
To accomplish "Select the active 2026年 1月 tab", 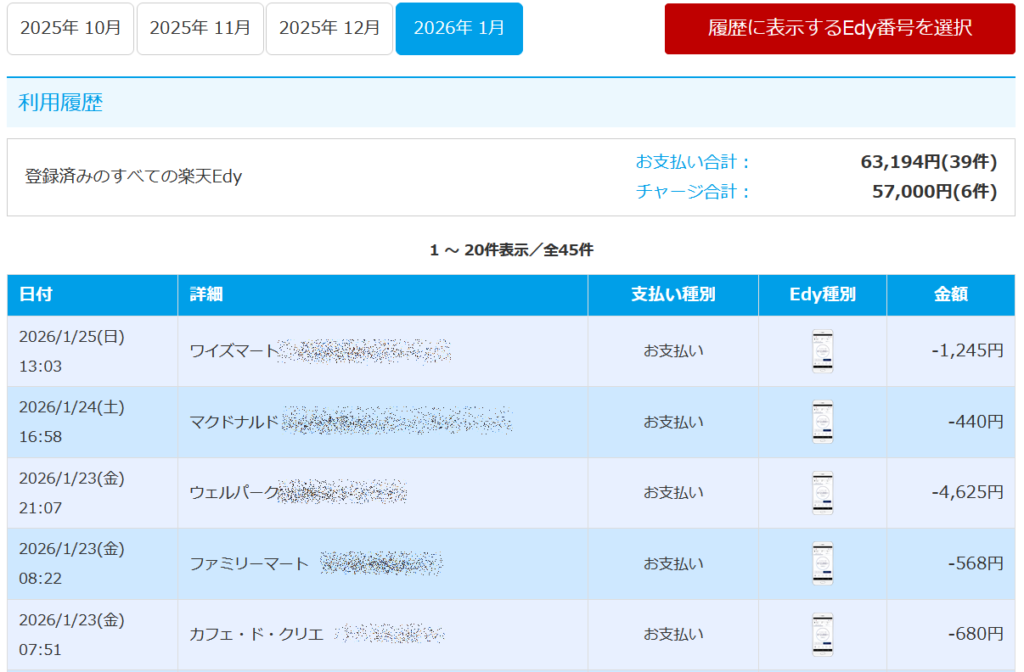I will pyautogui.click(x=459, y=28).
